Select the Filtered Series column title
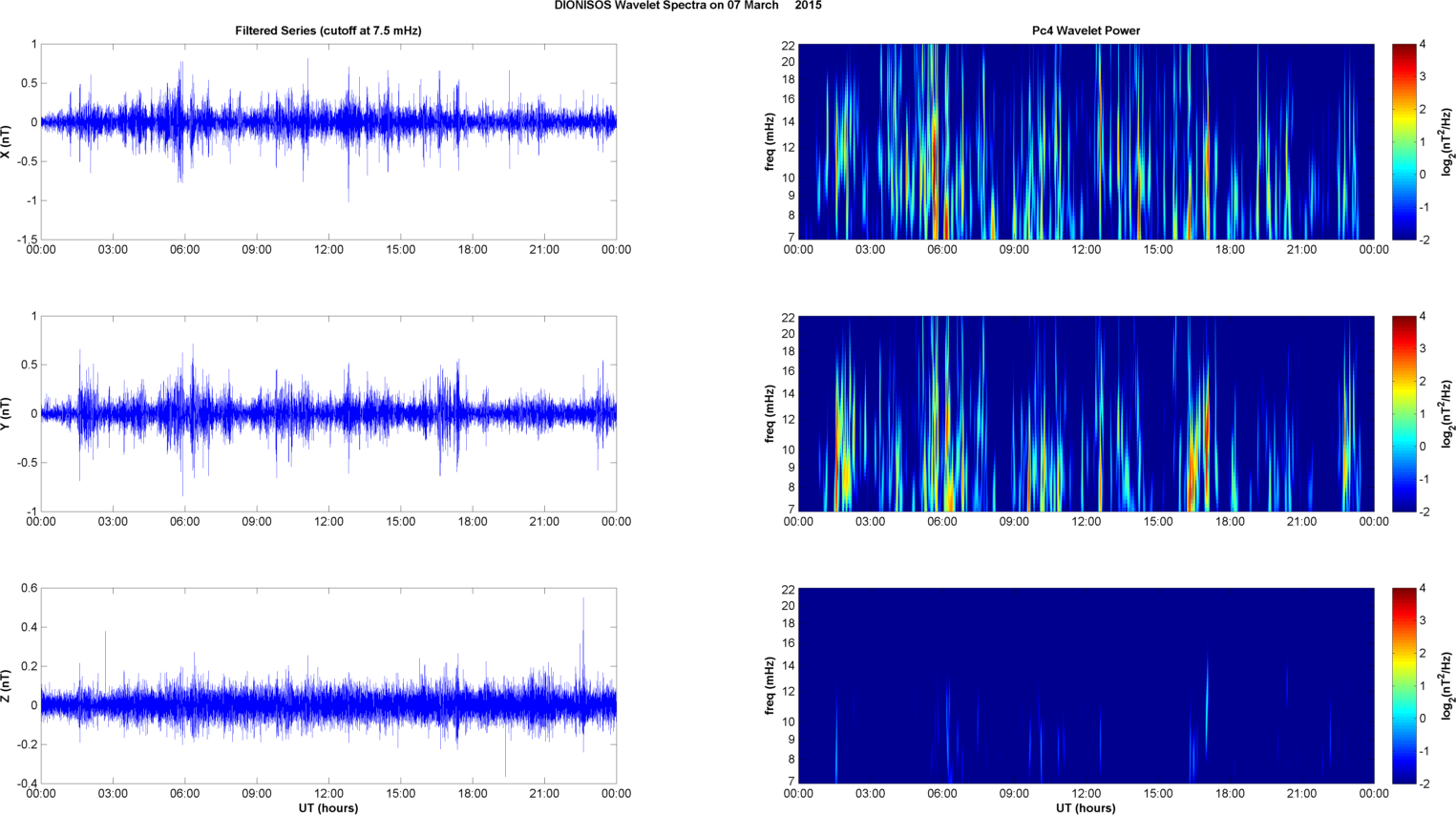The width and height of the screenshot is (1456, 815). [328, 31]
